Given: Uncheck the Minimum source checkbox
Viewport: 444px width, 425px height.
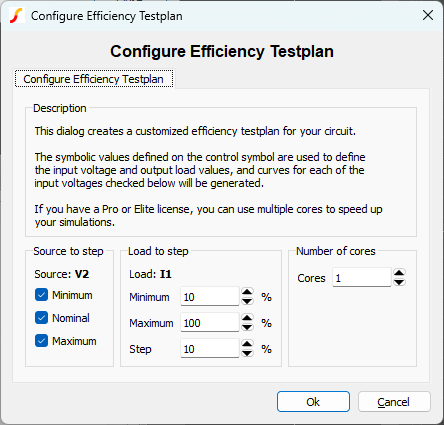Looking at the screenshot, I should [41, 295].
